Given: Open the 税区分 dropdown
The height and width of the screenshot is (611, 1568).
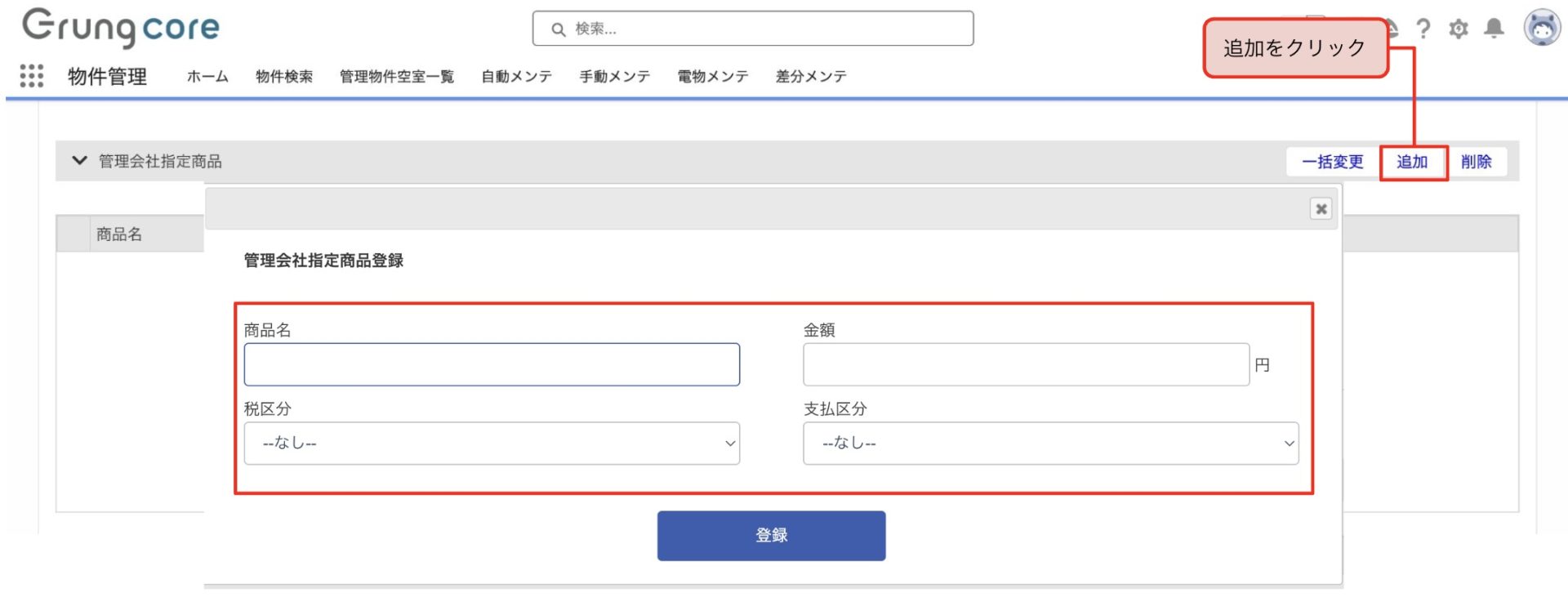Looking at the screenshot, I should [x=492, y=444].
